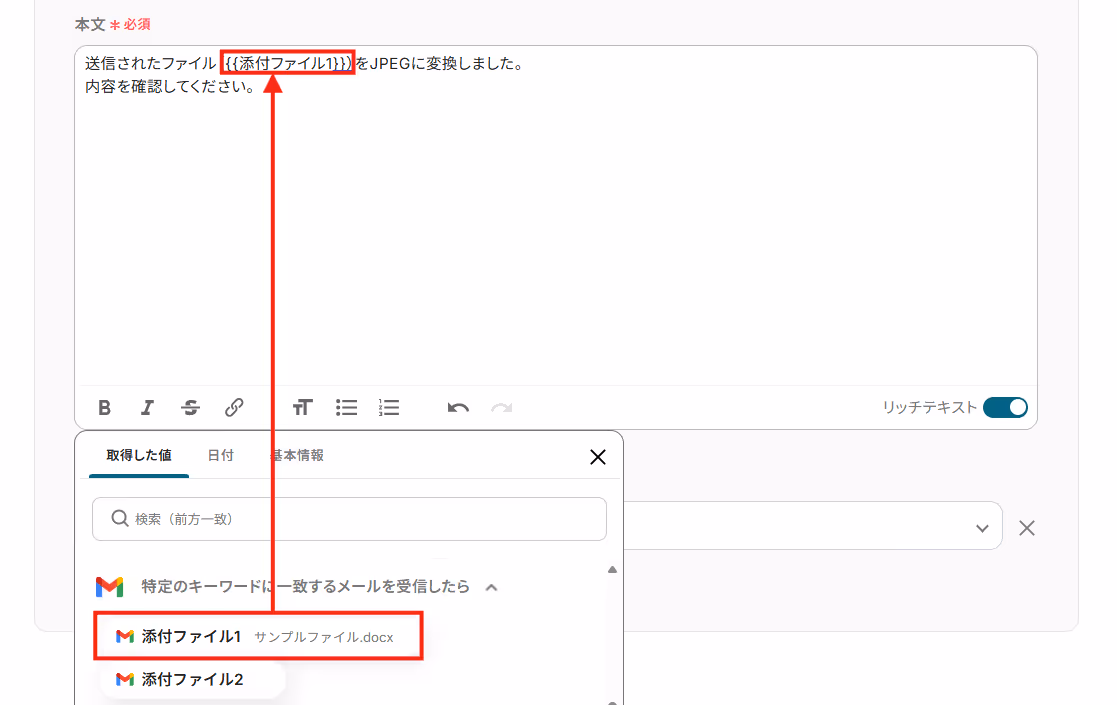Image resolution: width=1117 pixels, height=705 pixels.
Task: Click the Gmail icon beside the trigger heading
Action: (x=110, y=587)
